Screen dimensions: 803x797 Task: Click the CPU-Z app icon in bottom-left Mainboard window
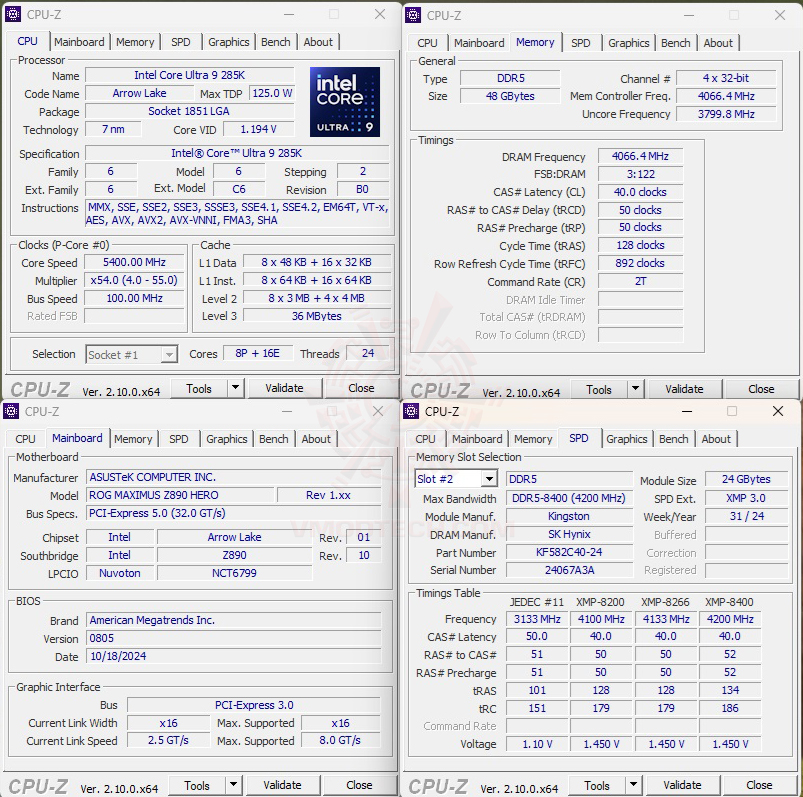tap(11, 411)
